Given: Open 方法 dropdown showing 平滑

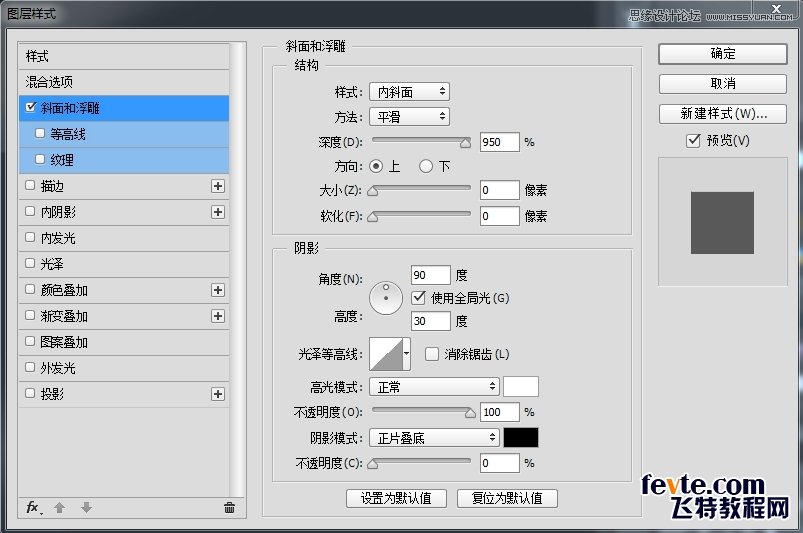Looking at the screenshot, I should (409, 117).
